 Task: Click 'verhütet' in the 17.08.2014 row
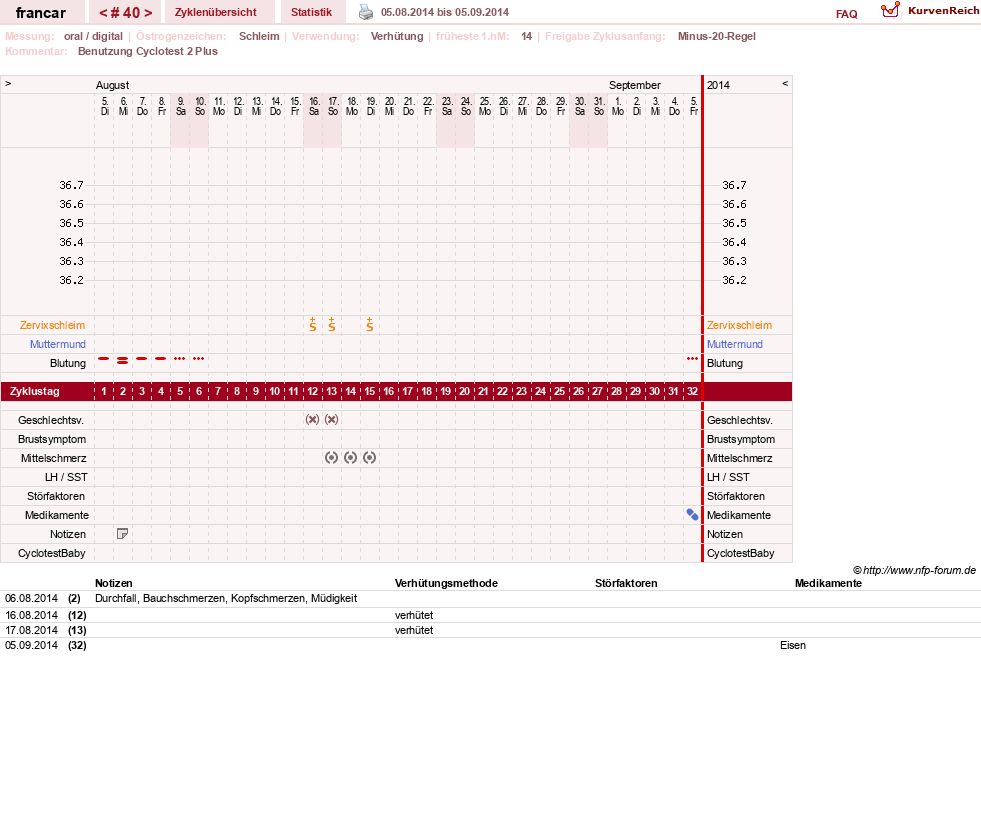(x=414, y=630)
